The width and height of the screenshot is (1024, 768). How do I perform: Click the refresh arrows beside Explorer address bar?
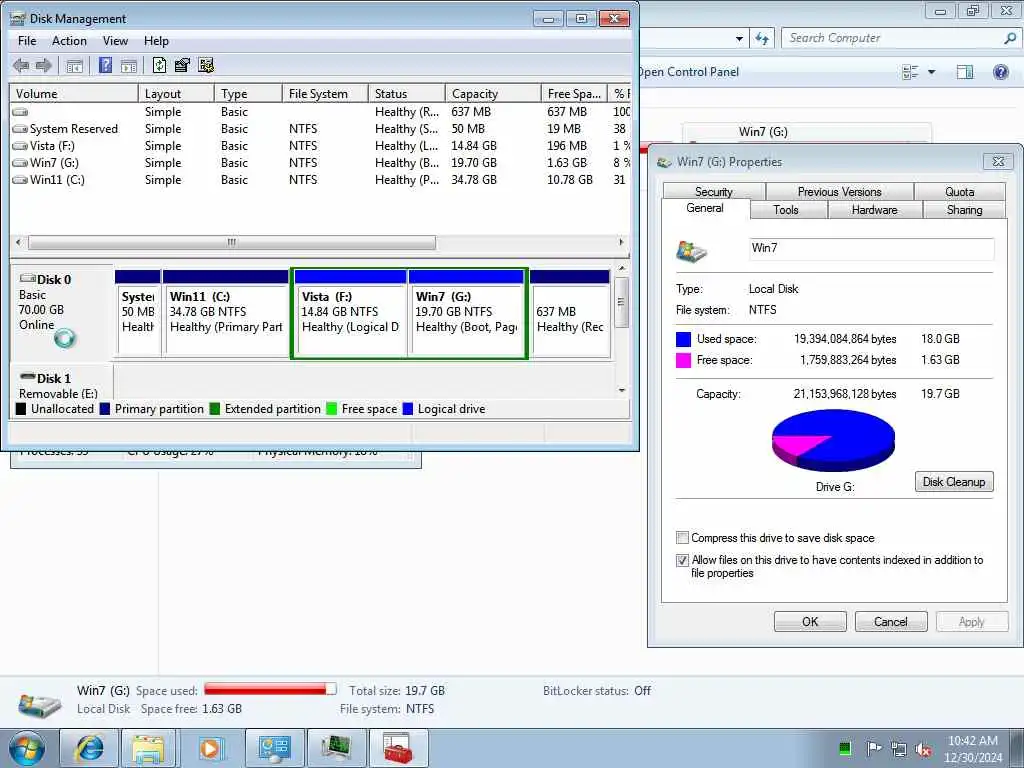[762, 39]
